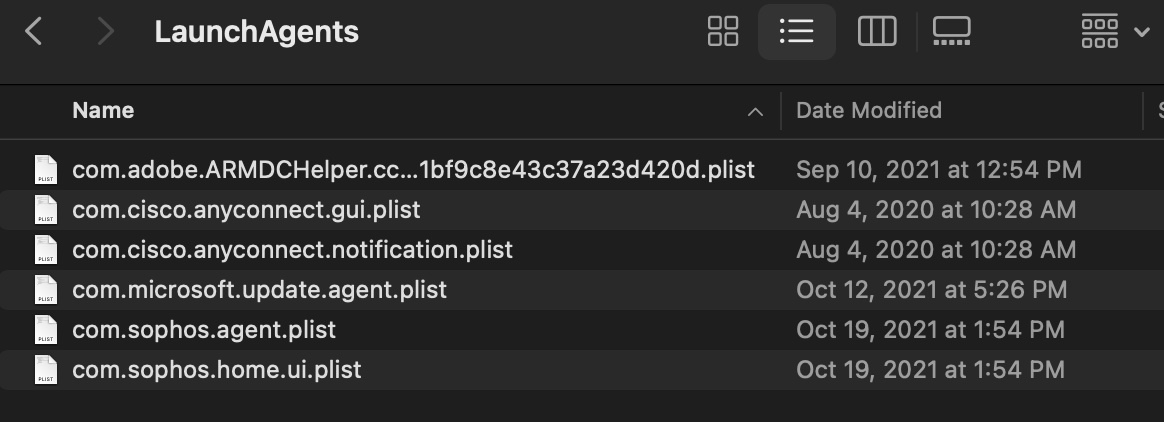This screenshot has width=1164, height=422.
Task: Select list view mode
Action: tap(796, 32)
